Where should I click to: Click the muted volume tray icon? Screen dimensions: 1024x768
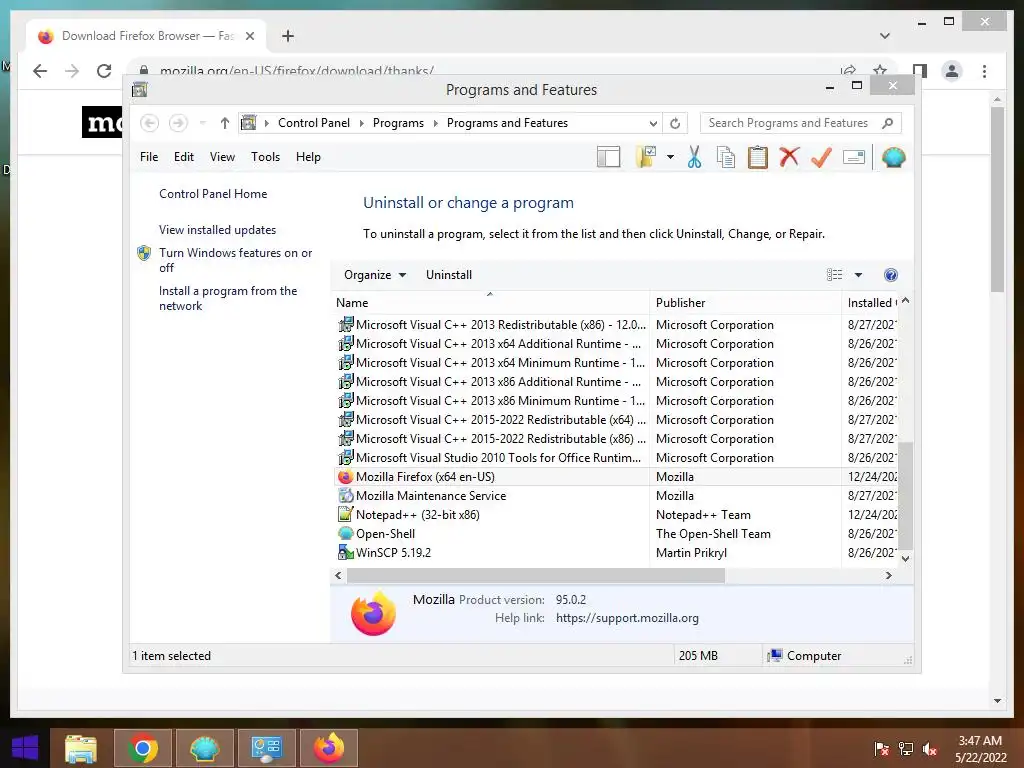[x=930, y=749]
